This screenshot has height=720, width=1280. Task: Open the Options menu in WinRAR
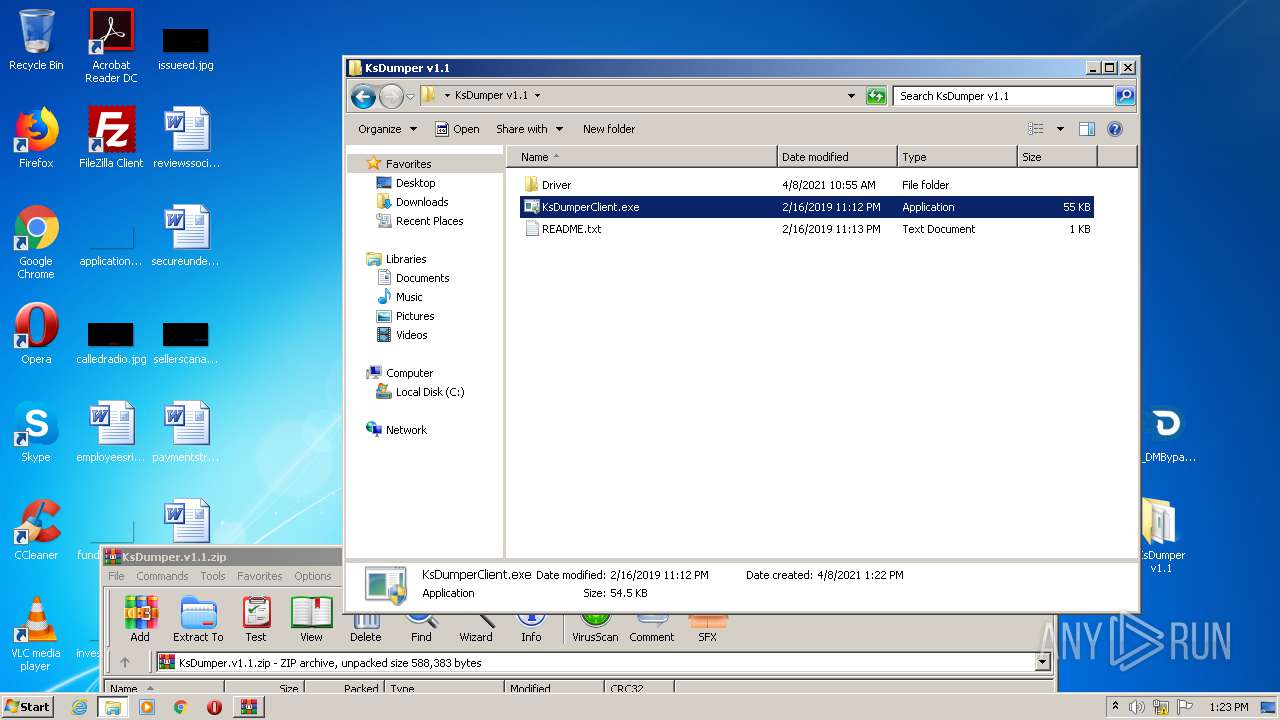pos(313,576)
